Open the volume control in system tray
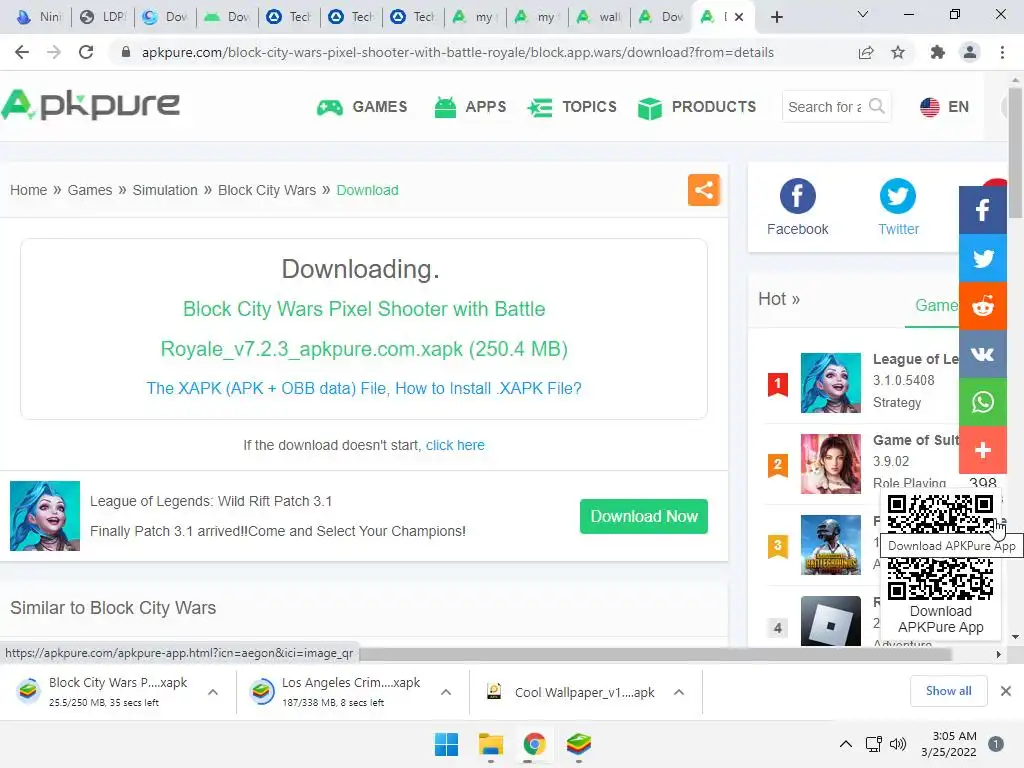The height and width of the screenshot is (768, 1024). (x=898, y=744)
